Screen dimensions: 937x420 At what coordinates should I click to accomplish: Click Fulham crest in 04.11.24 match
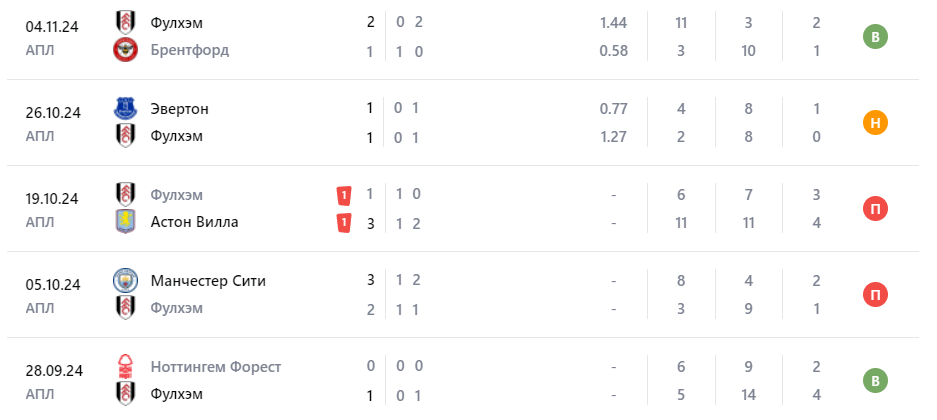[x=125, y=22]
